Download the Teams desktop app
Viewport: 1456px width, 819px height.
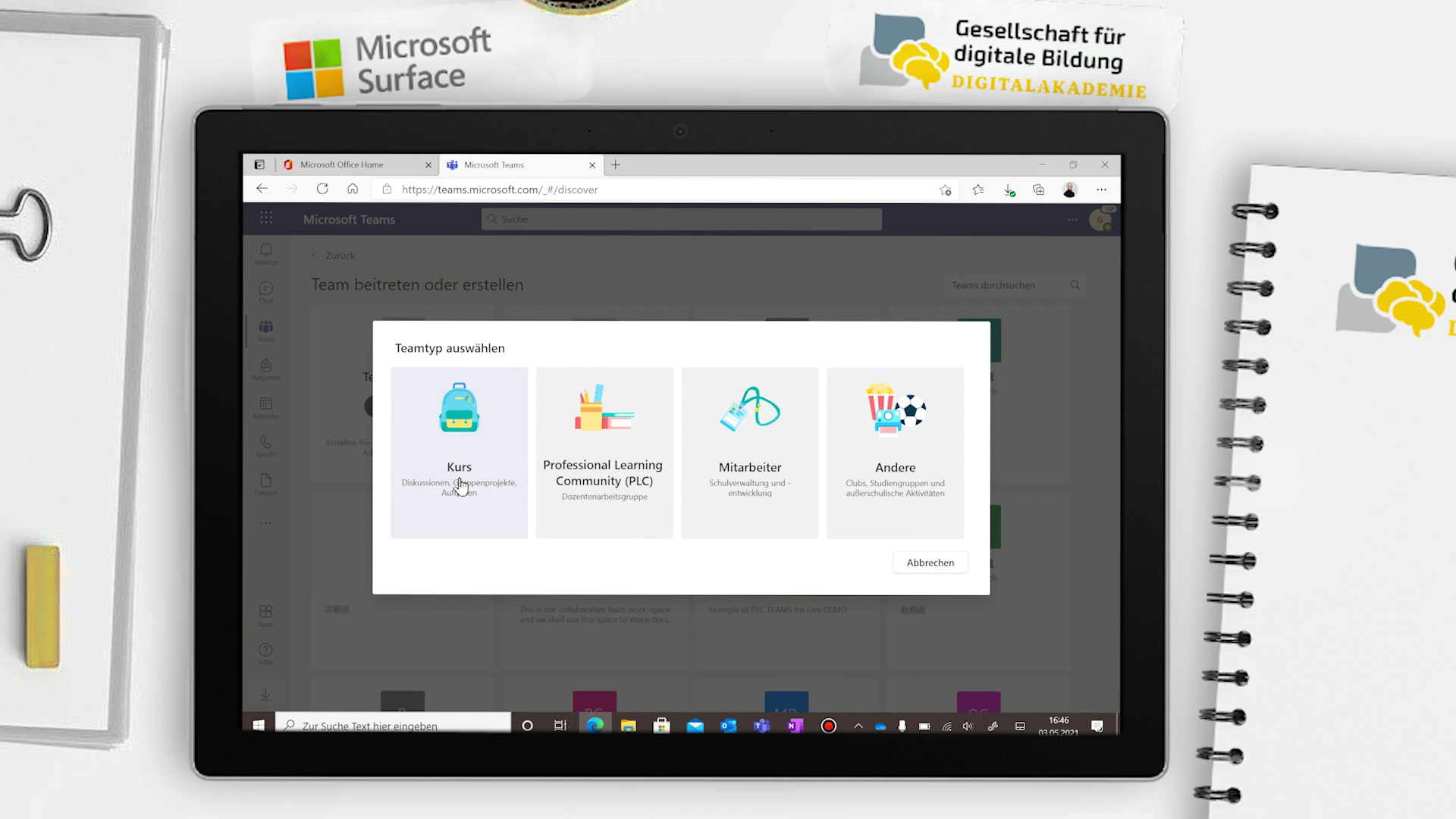point(266,694)
